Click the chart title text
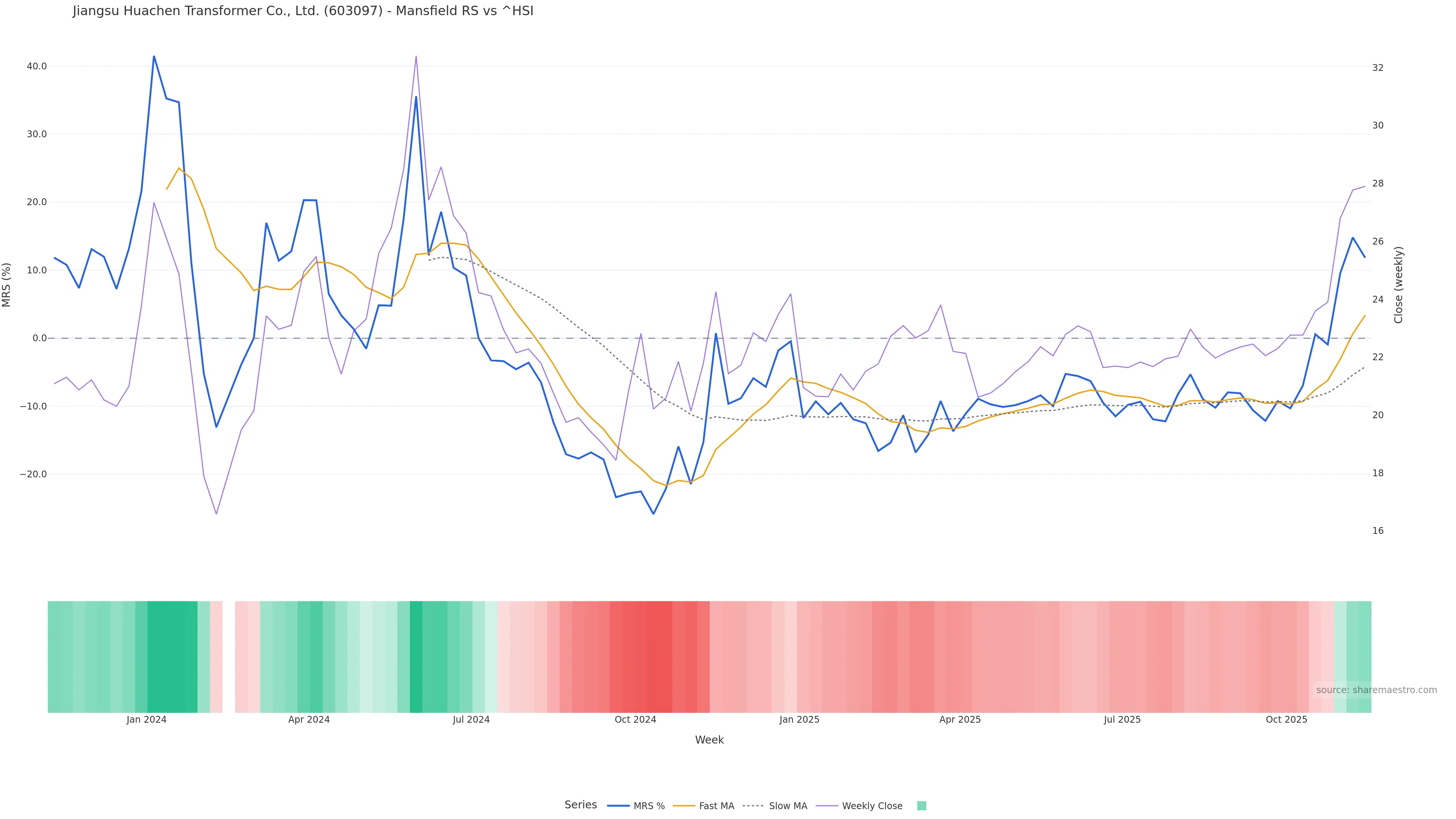This screenshot has width=1456, height=819. (303, 11)
